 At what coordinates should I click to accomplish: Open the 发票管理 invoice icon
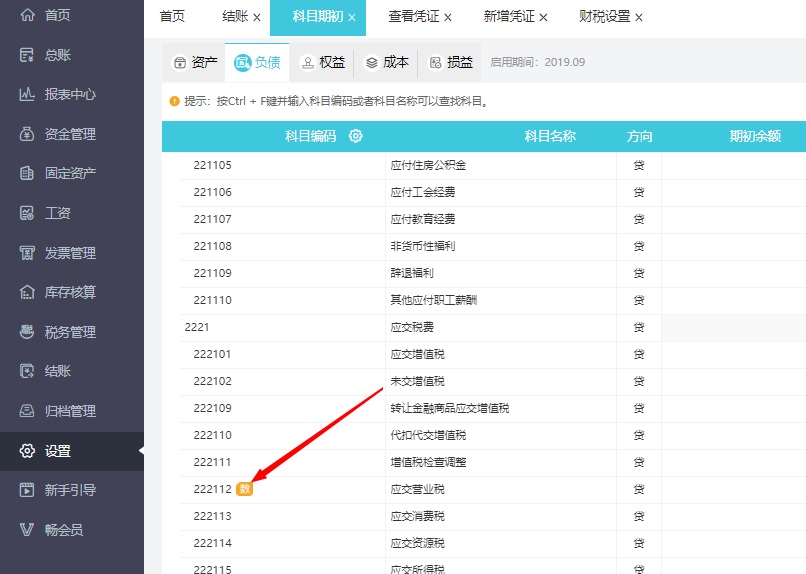[x=27, y=253]
